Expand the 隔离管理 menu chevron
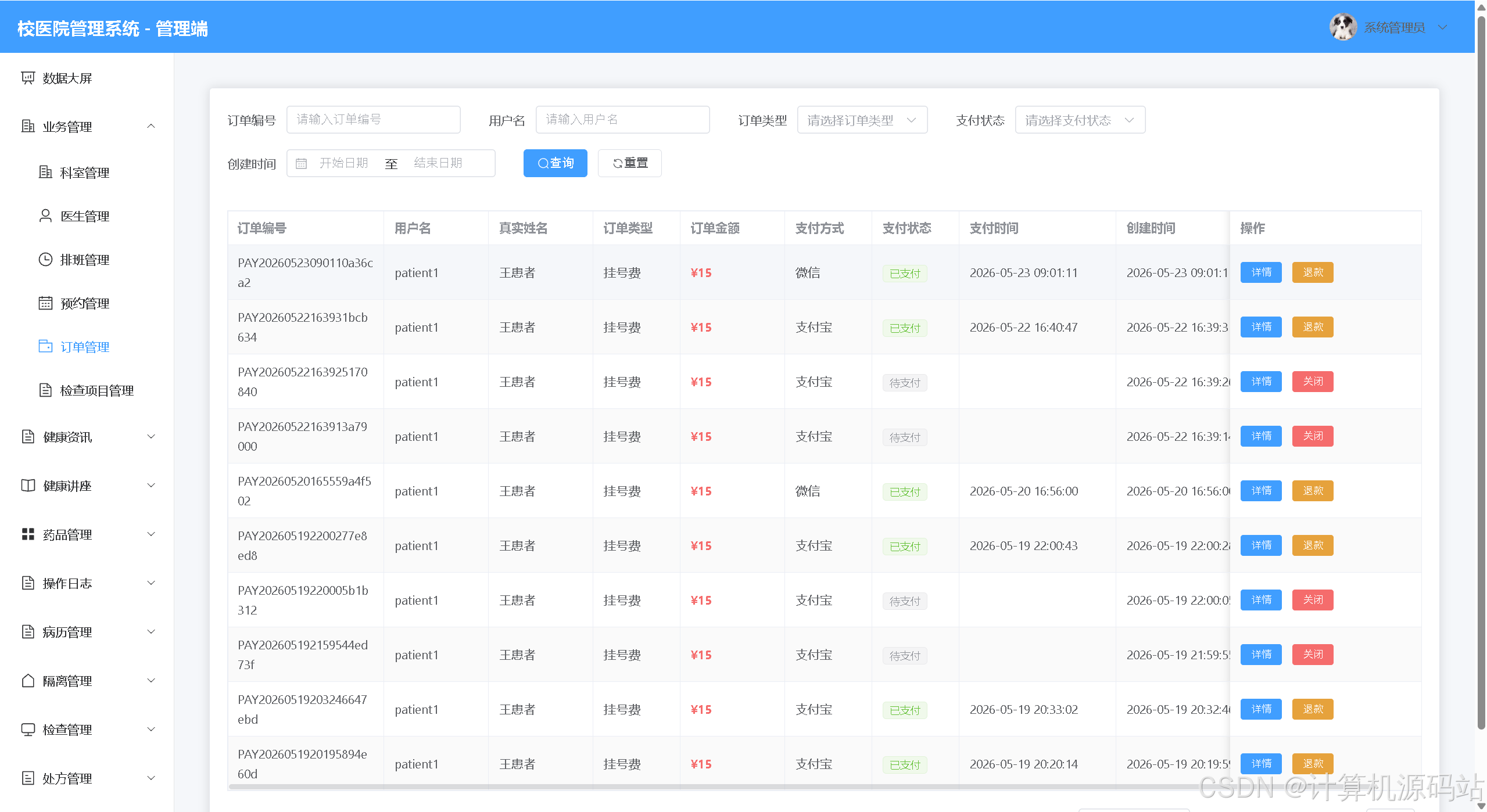The width and height of the screenshot is (1487, 812). click(151, 680)
